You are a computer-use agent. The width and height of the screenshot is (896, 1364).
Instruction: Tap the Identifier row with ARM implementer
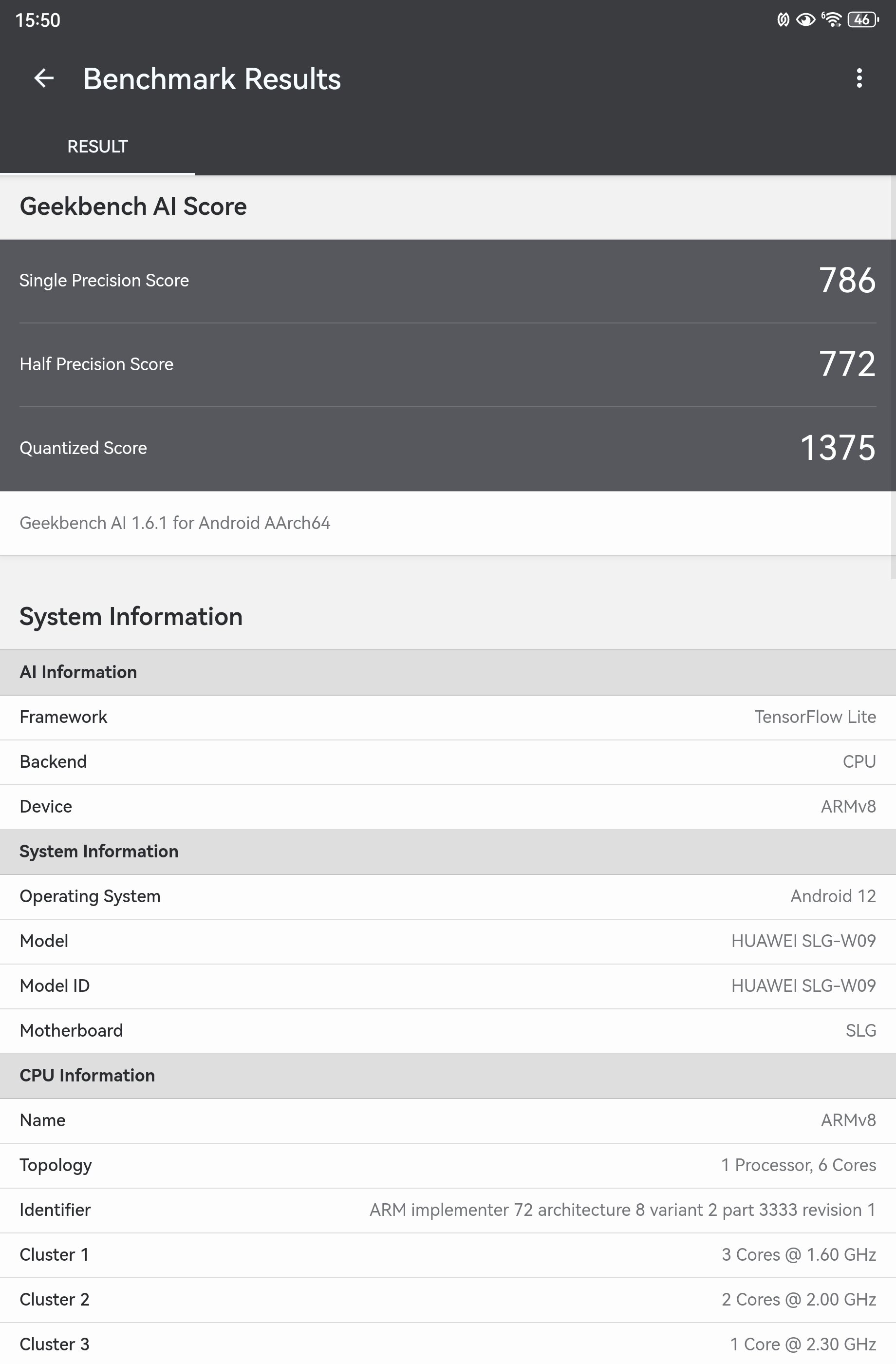[448, 1210]
